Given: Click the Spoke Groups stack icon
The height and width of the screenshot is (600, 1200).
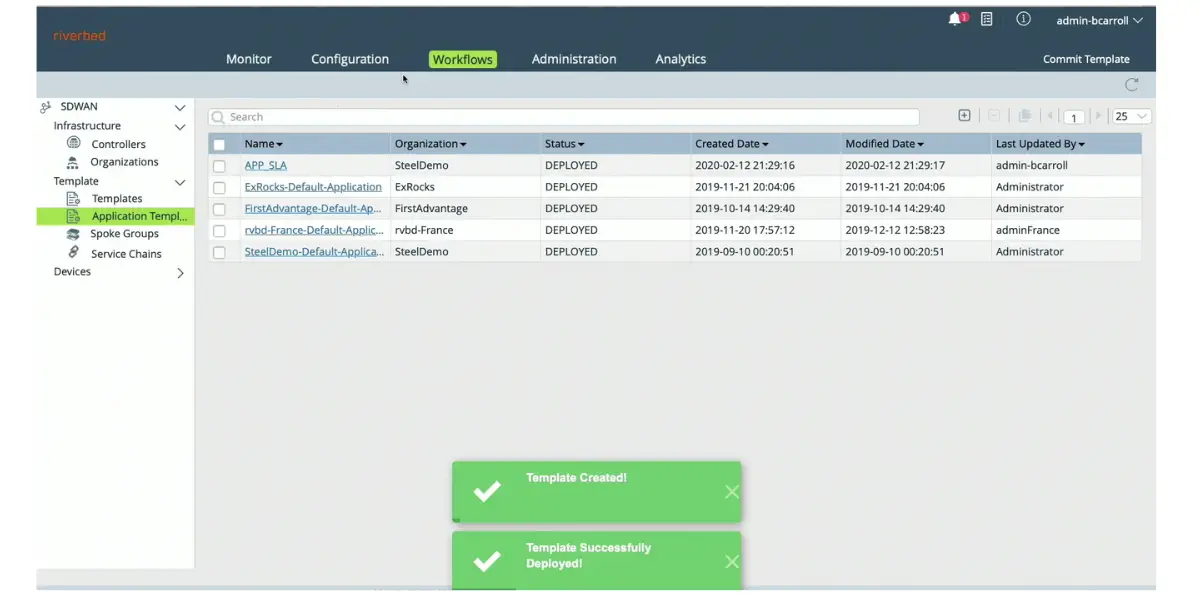Looking at the screenshot, I should 73,234.
